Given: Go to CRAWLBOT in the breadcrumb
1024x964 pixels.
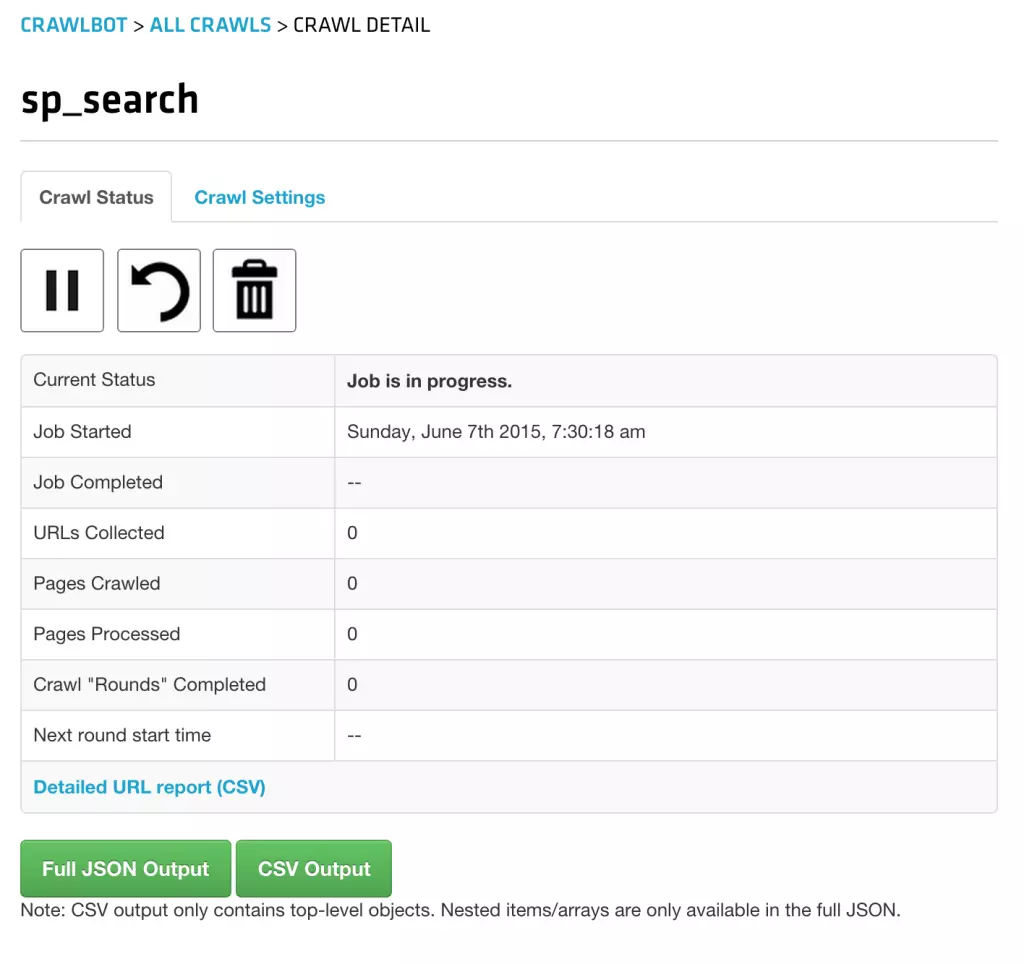Looking at the screenshot, I should (74, 25).
